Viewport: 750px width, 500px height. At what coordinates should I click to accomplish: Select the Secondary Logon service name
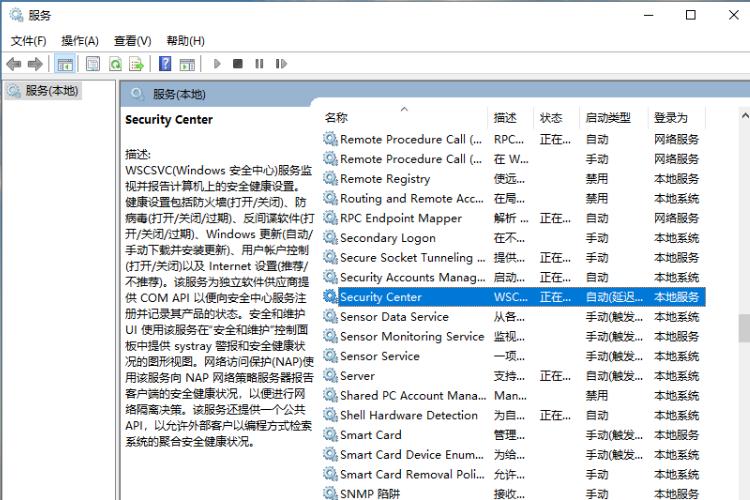click(x=388, y=238)
